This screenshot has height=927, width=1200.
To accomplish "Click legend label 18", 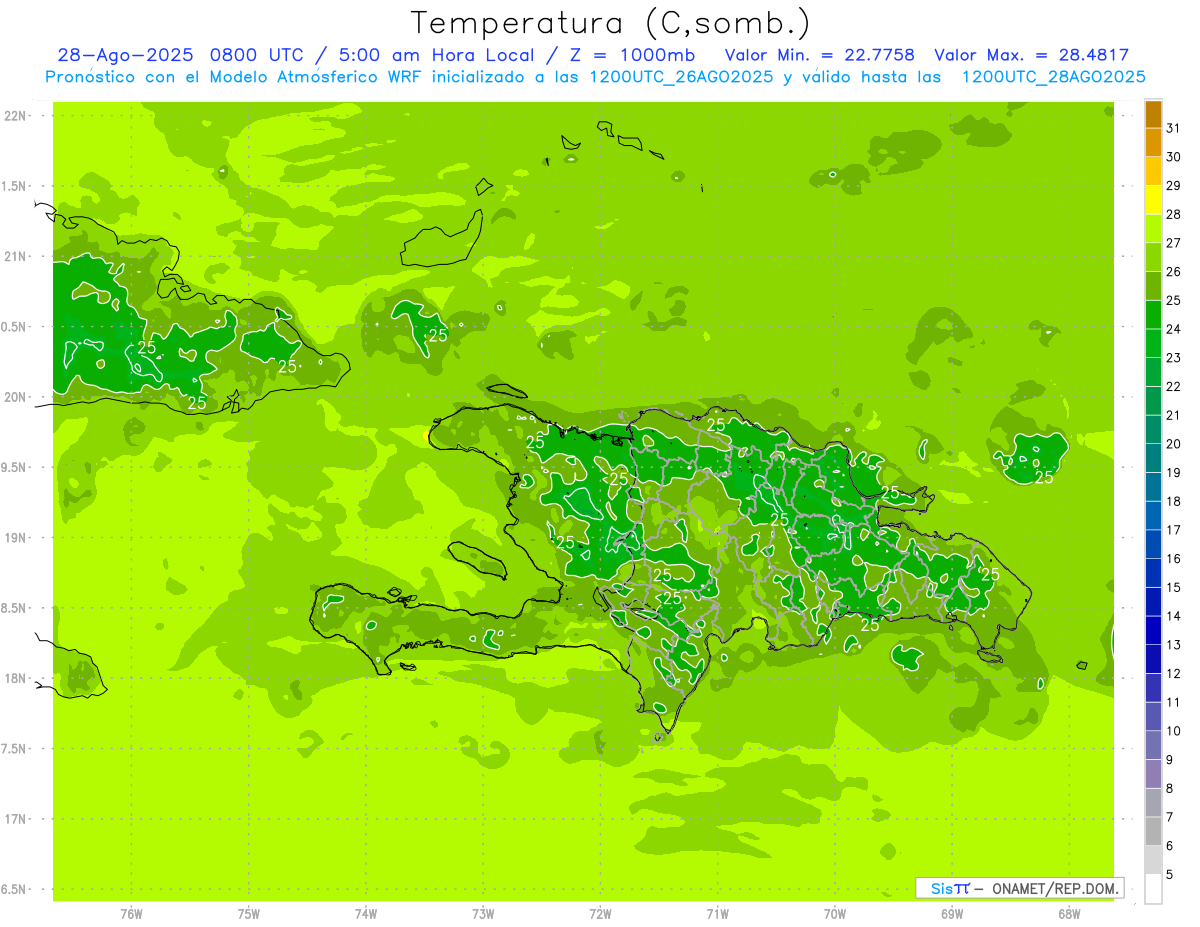I will pos(1173,501).
